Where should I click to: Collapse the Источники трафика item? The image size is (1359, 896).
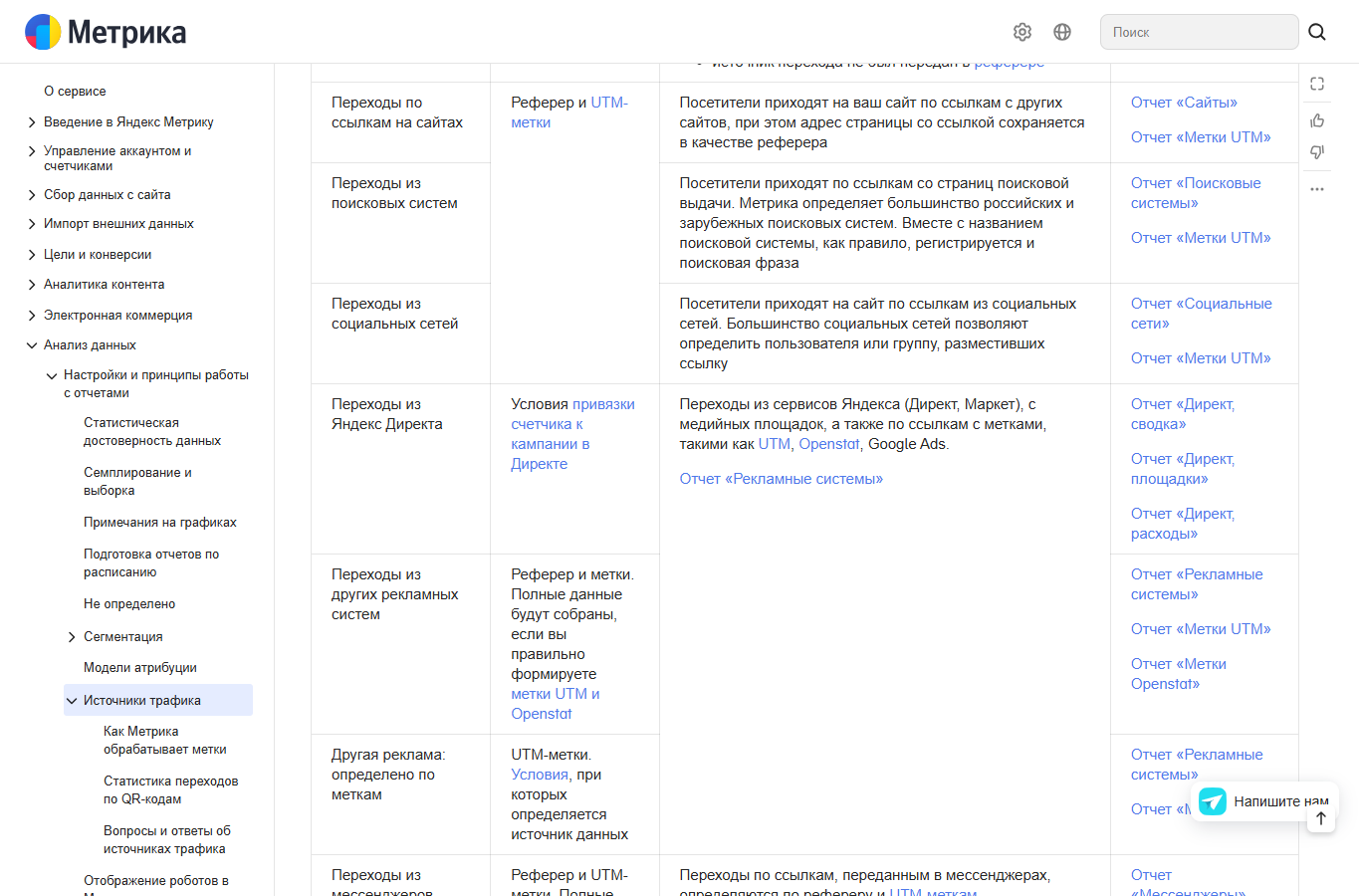(x=72, y=701)
